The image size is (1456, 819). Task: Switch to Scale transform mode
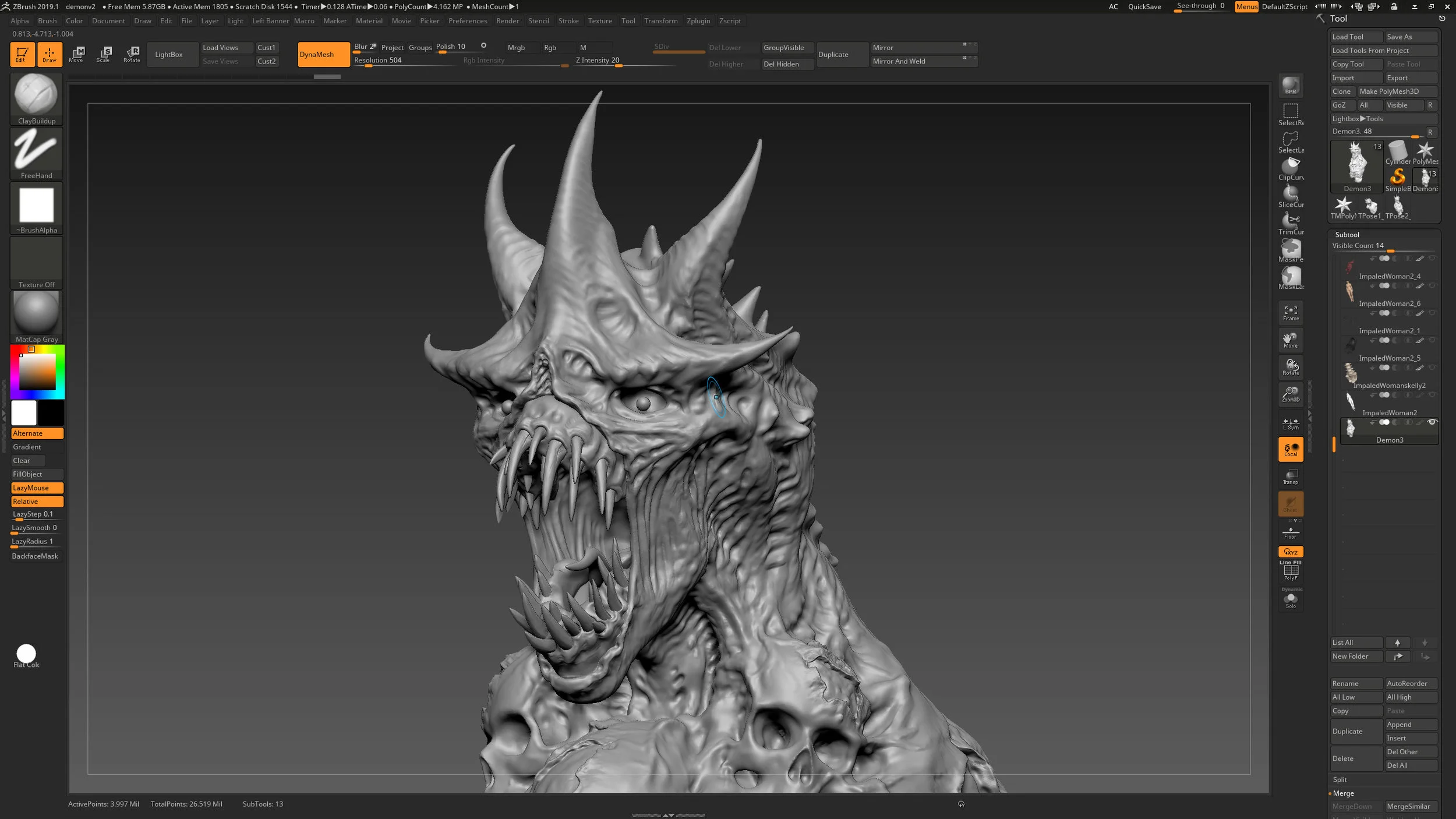[104, 54]
